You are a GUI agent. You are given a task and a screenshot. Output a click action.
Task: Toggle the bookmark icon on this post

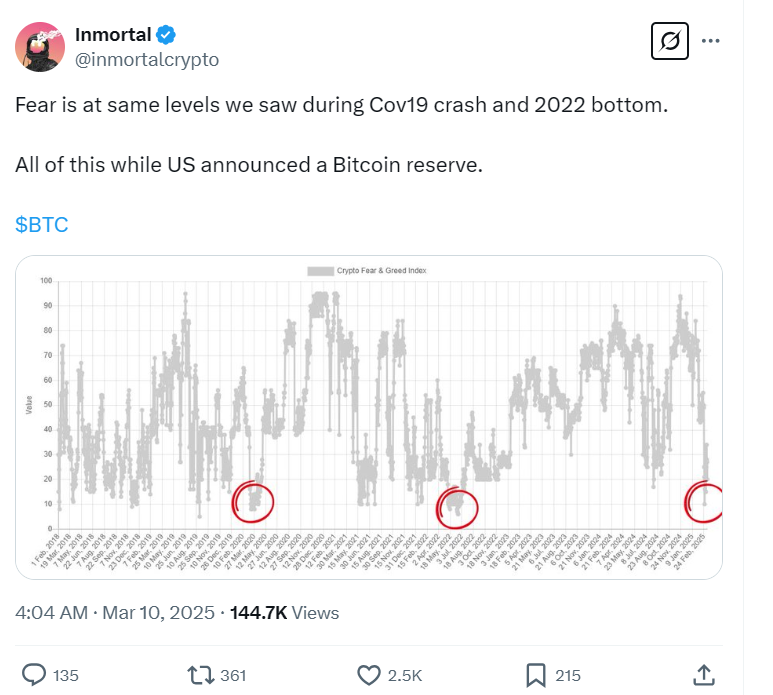[535, 674]
